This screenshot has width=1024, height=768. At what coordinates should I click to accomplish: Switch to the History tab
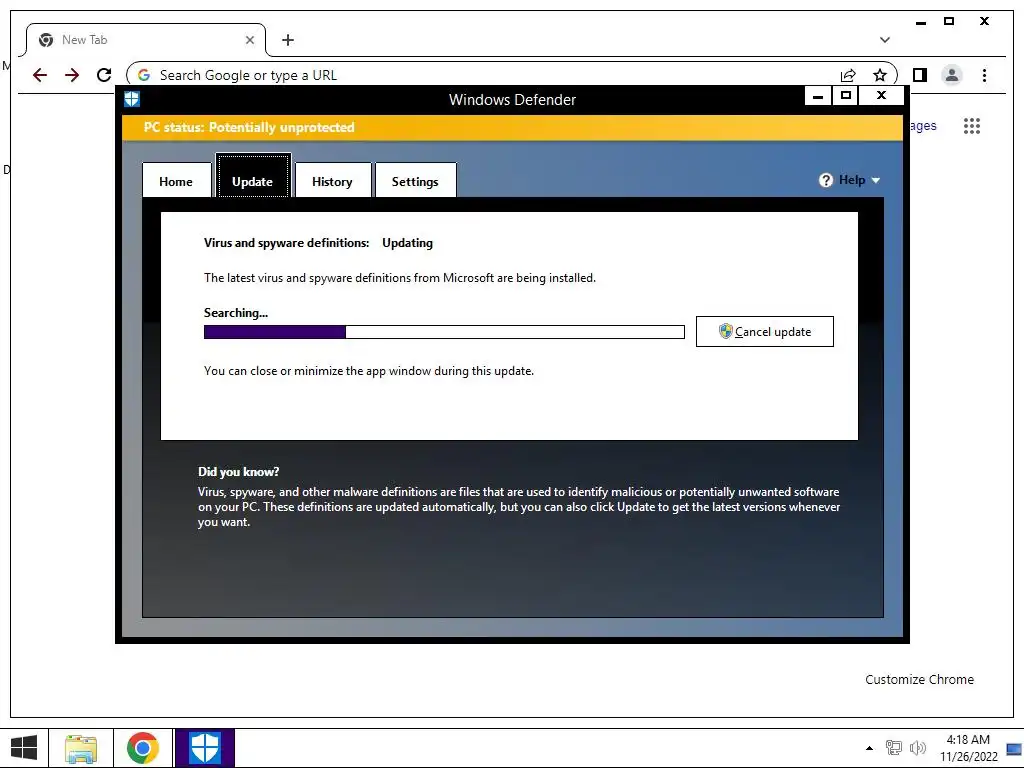[x=332, y=180]
